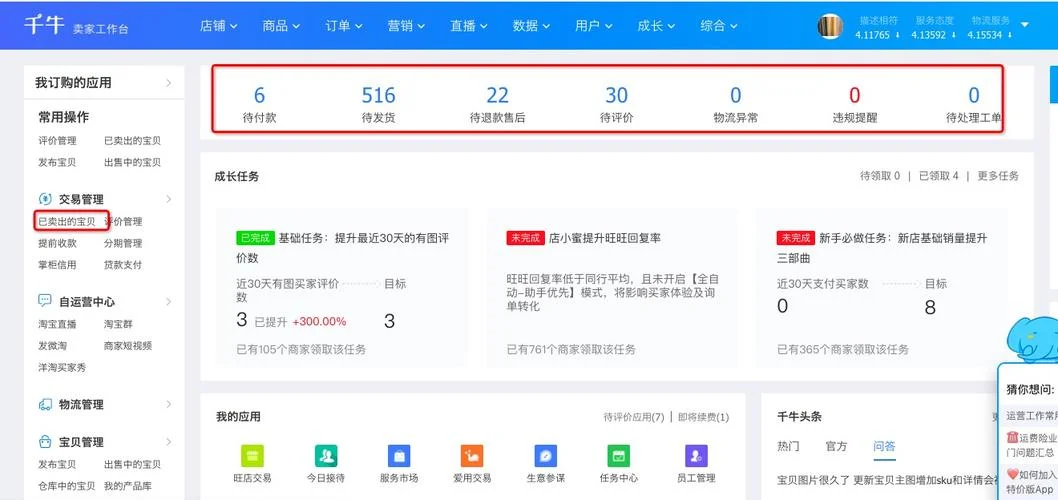This screenshot has height=500, width=1058.
Task: Open the 订单 dropdown menu
Action: 344,26
